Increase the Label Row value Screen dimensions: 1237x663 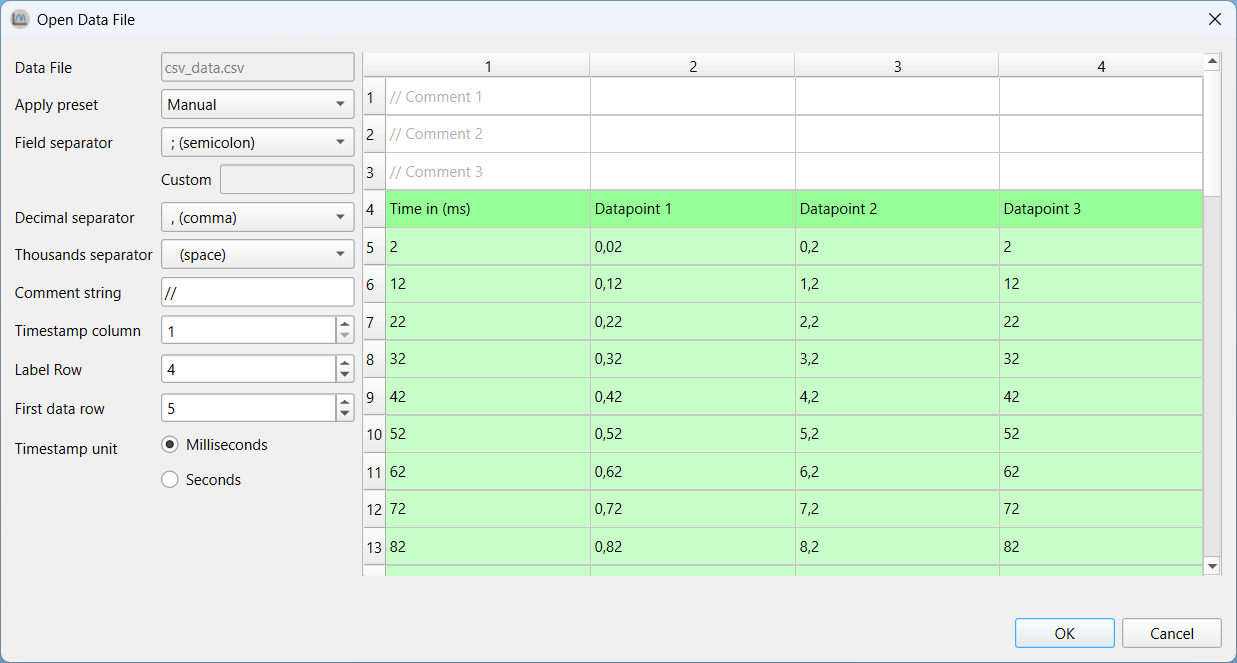click(x=345, y=362)
